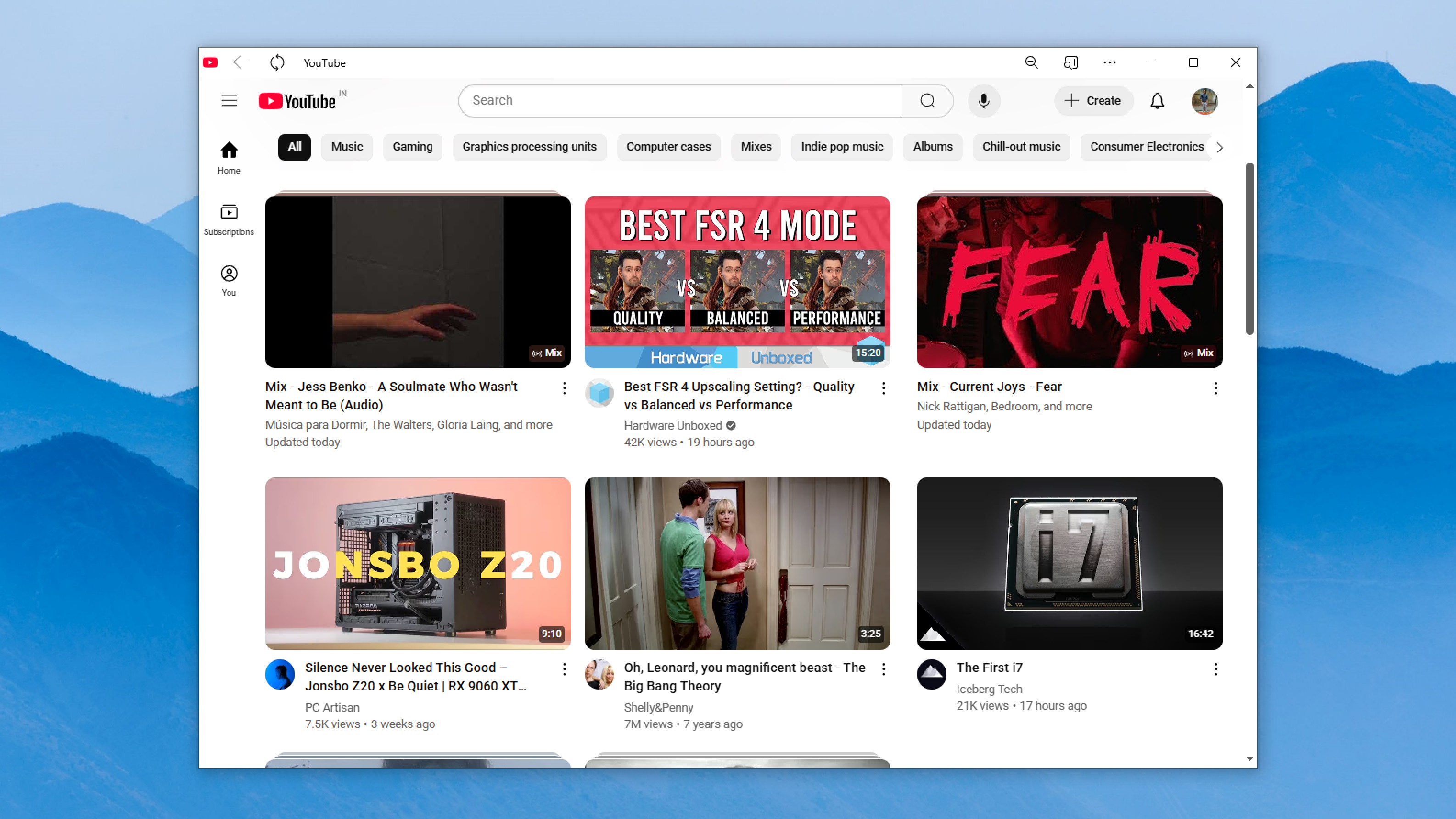Click the vertical scrollbar thumb
Screen dimensions: 1456x819
pyautogui.click(x=1249, y=249)
